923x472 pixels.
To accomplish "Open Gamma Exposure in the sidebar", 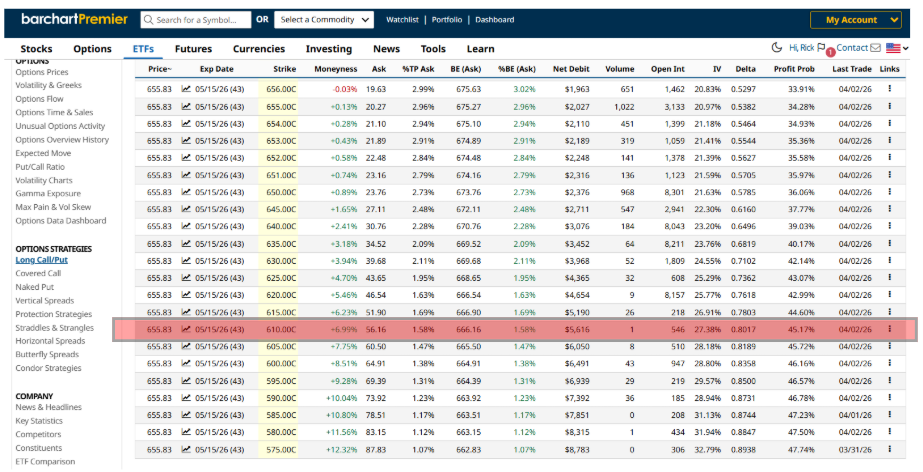I will [48, 193].
